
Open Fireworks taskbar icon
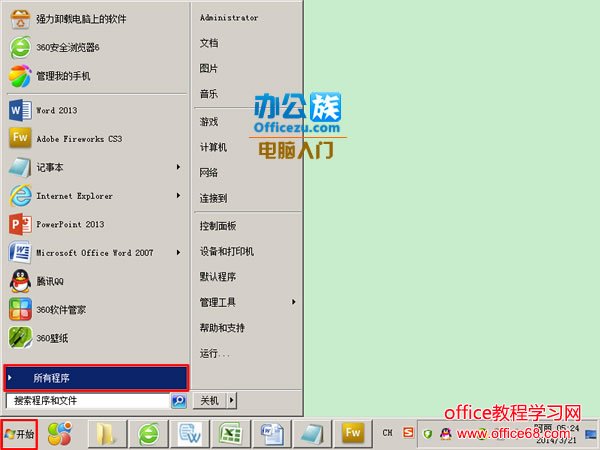coord(353,433)
